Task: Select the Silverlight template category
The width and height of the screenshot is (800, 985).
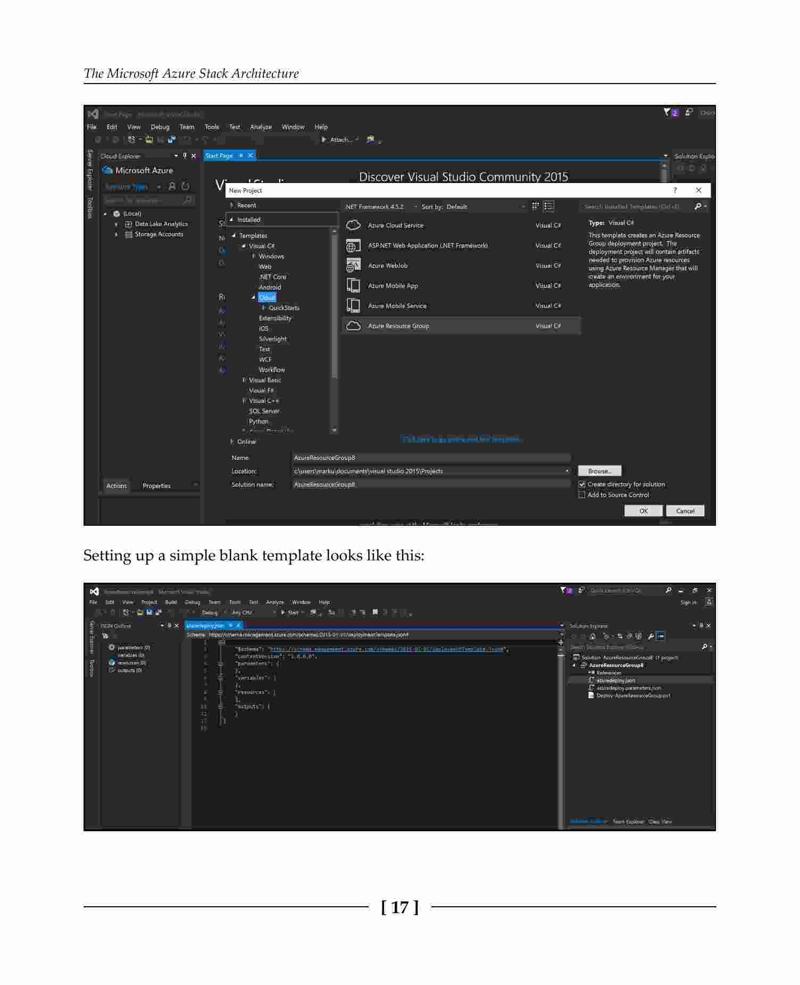Action: 273,339
